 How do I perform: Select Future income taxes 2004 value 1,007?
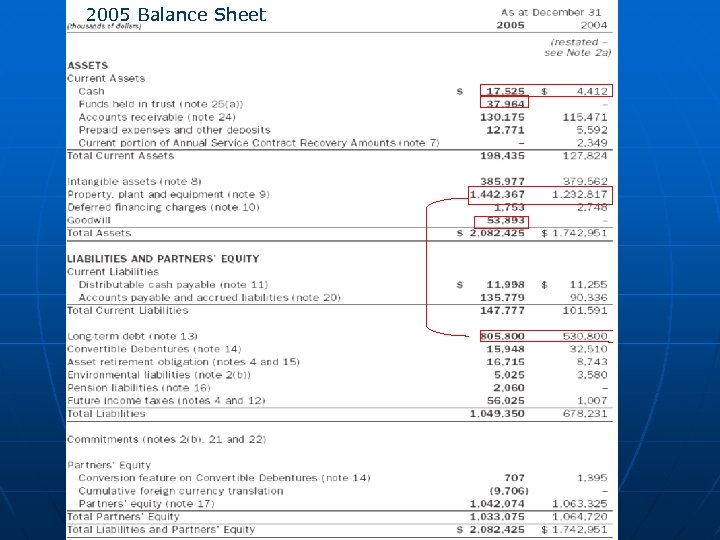(x=592, y=400)
